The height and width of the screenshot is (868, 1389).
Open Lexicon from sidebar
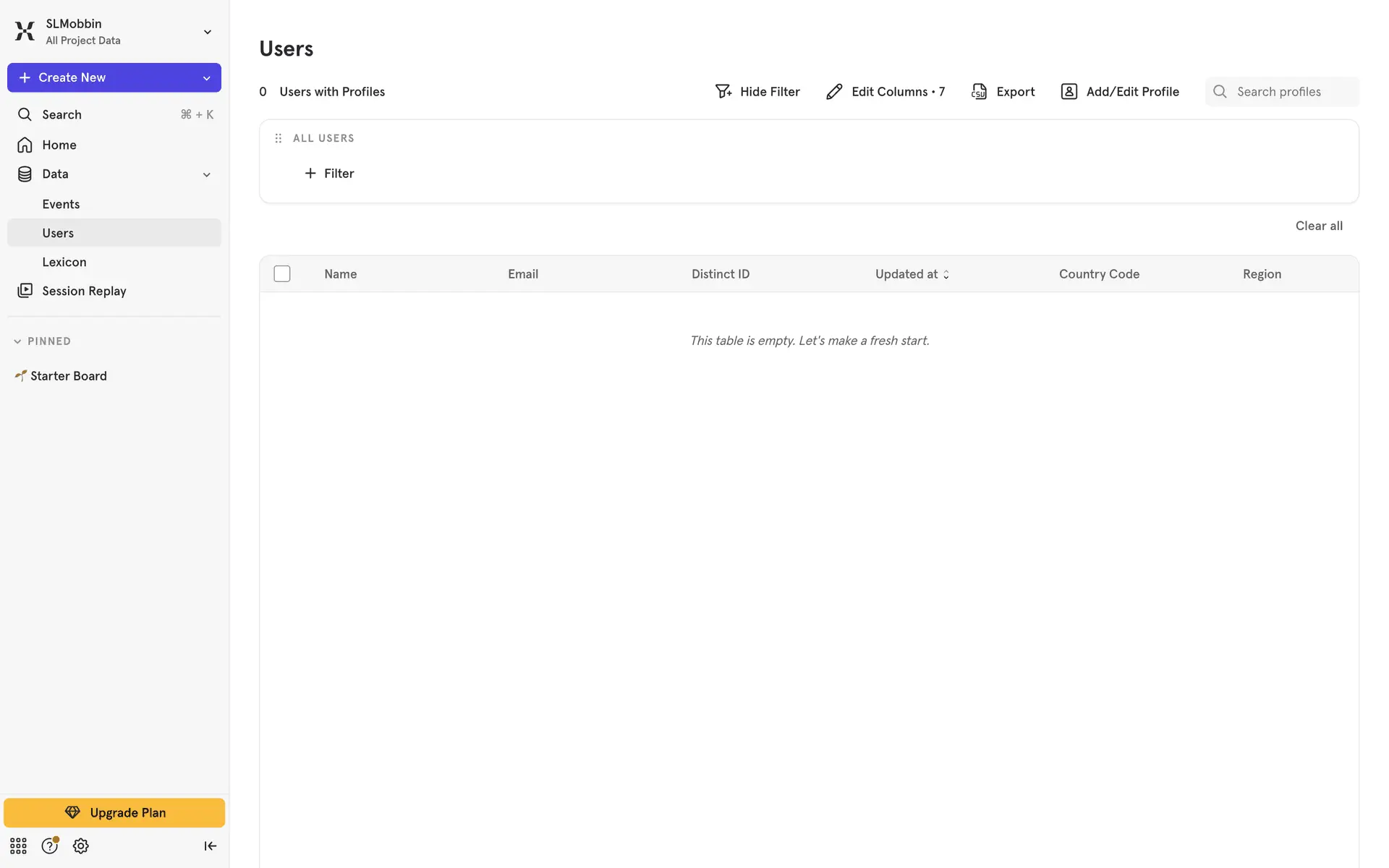tap(64, 262)
